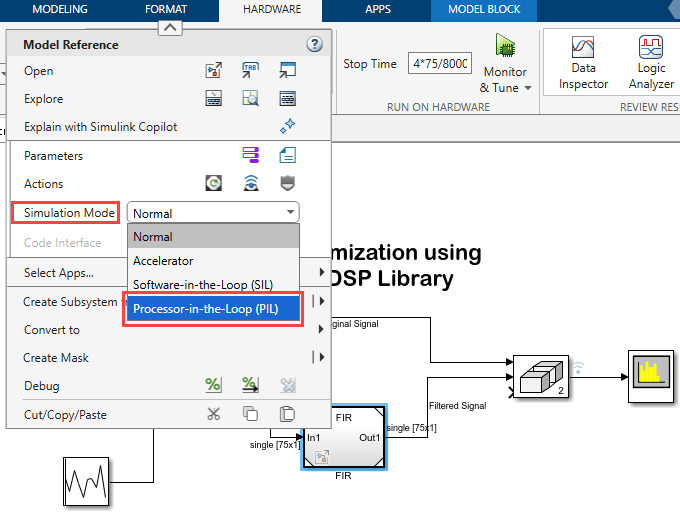The image size is (680, 518).
Task: Click the Stop Time input field
Action: (x=440, y=63)
